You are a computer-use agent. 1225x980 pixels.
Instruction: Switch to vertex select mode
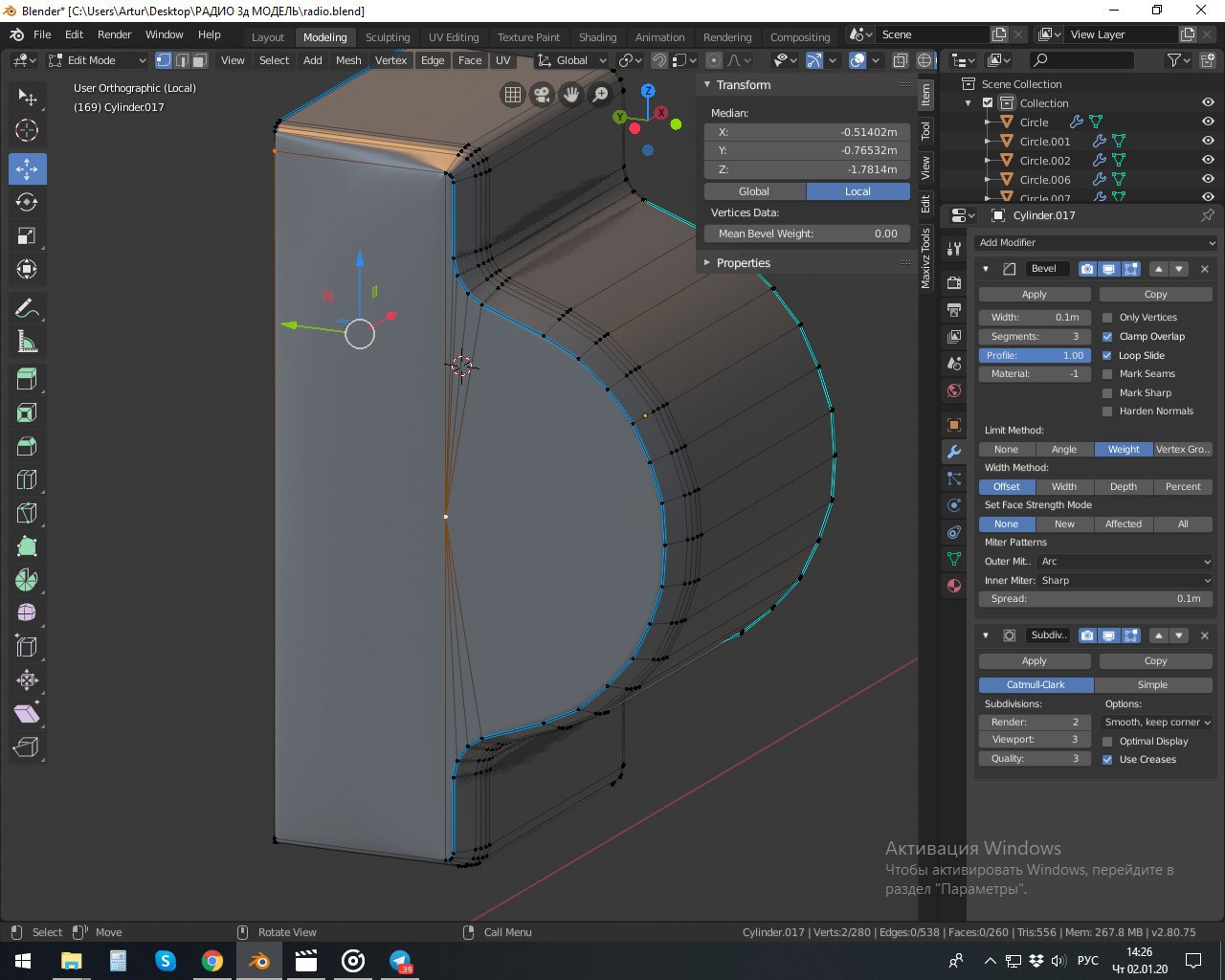[x=164, y=60]
